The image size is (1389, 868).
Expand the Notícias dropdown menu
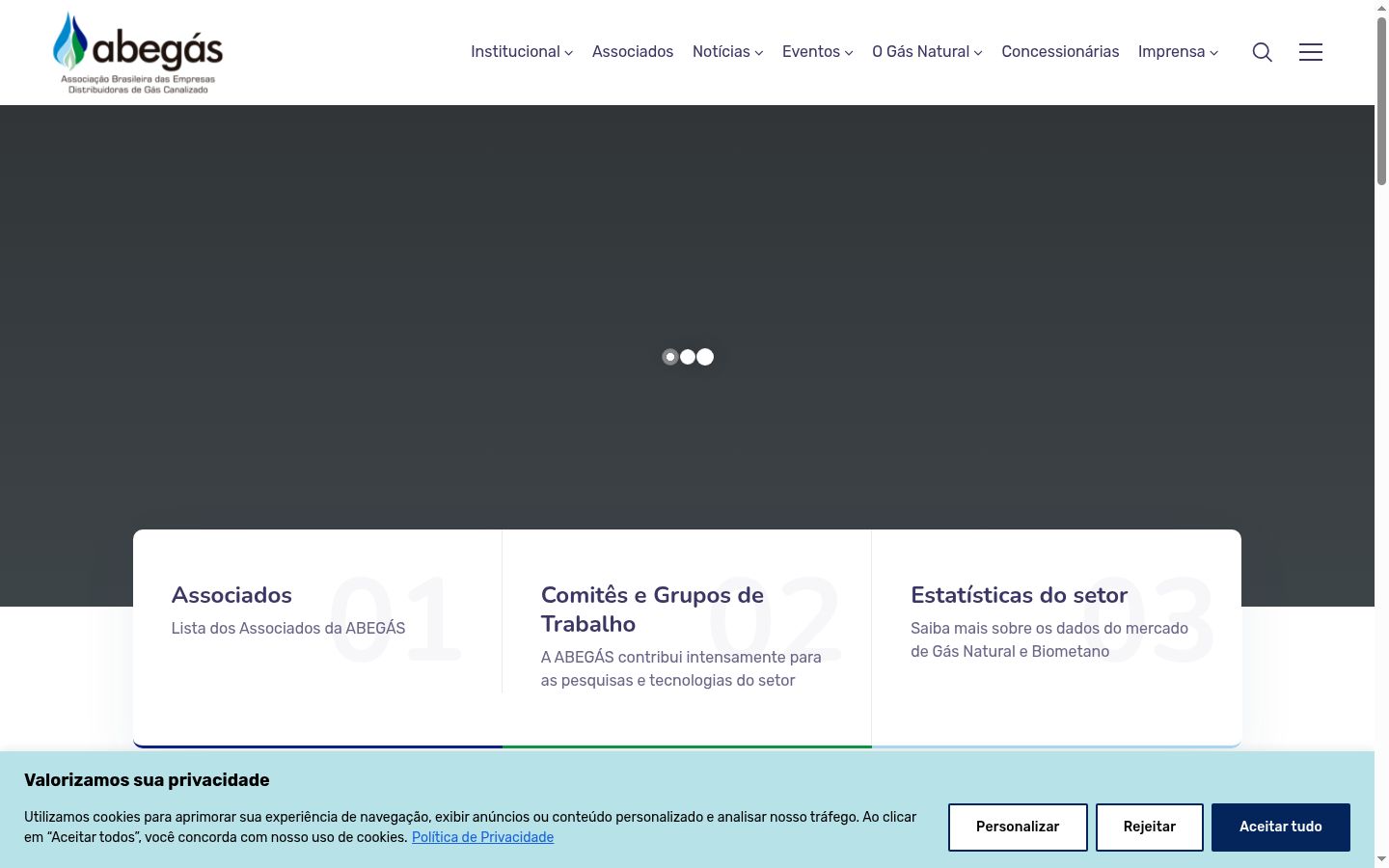[727, 52]
